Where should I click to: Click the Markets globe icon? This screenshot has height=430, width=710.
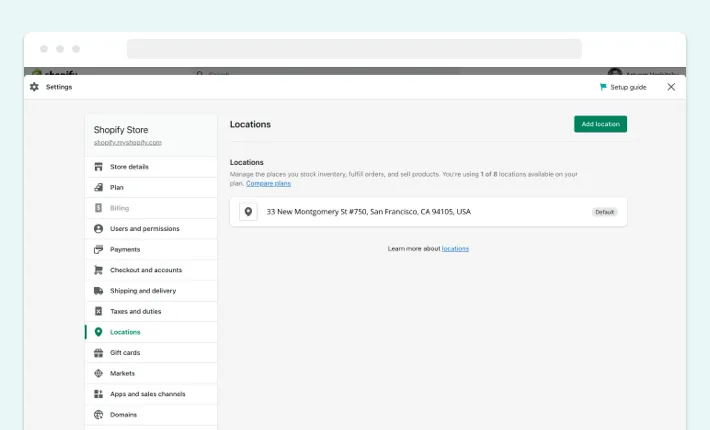tap(98, 373)
